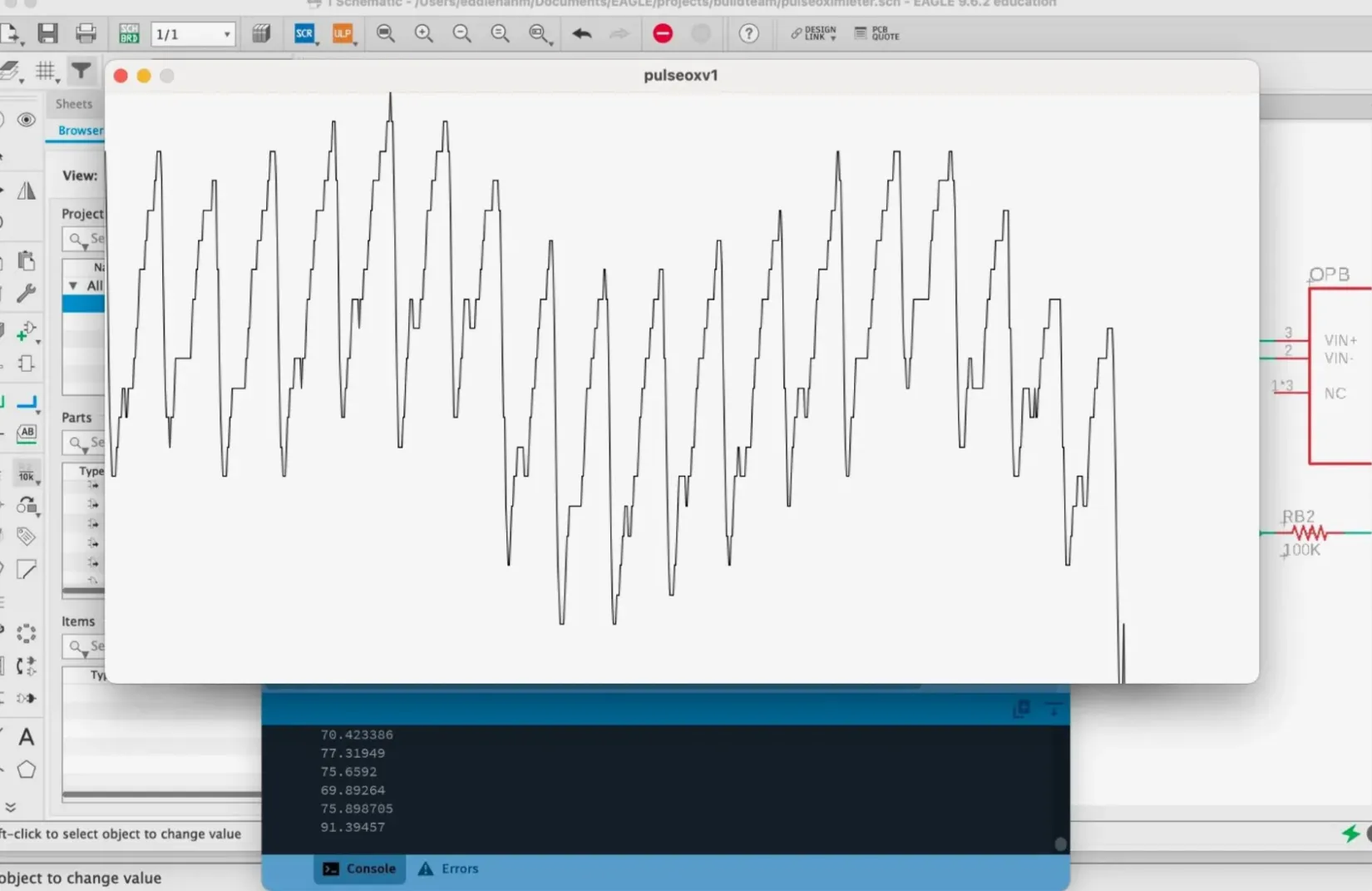The width and height of the screenshot is (1372, 891).
Task: Run a user program with ULP icon
Action: point(343,33)
